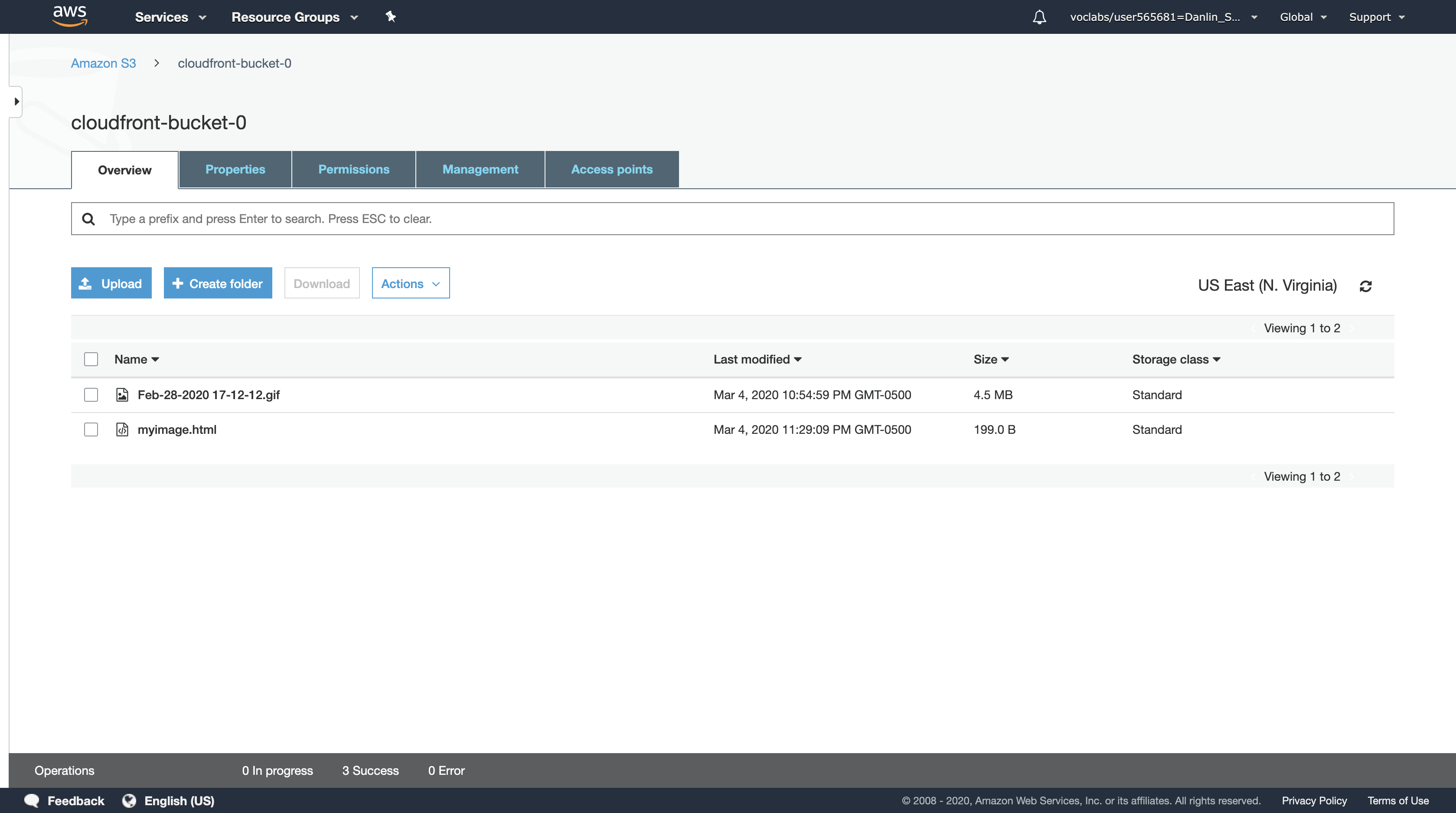
Task: Check the Feb-28-2020 17-12-12.gif row checkbox
Action: (91, 395)
